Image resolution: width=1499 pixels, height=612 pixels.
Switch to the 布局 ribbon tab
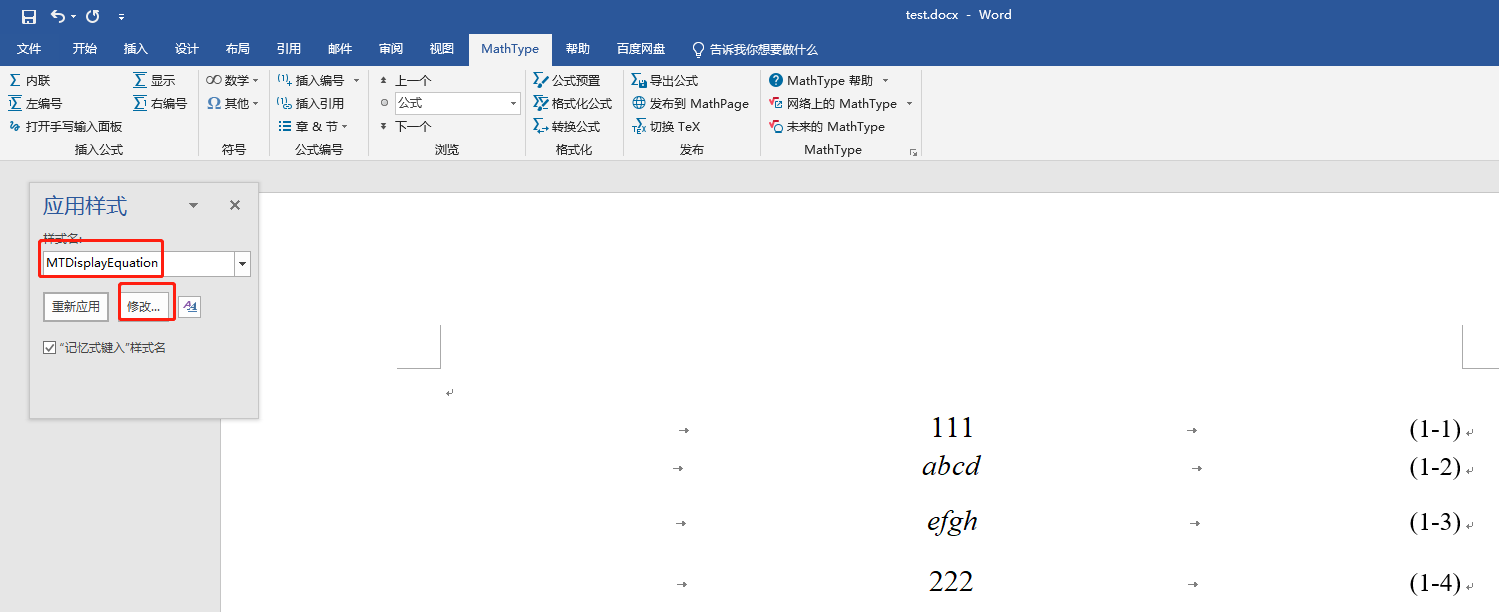(x=237, y=49)
